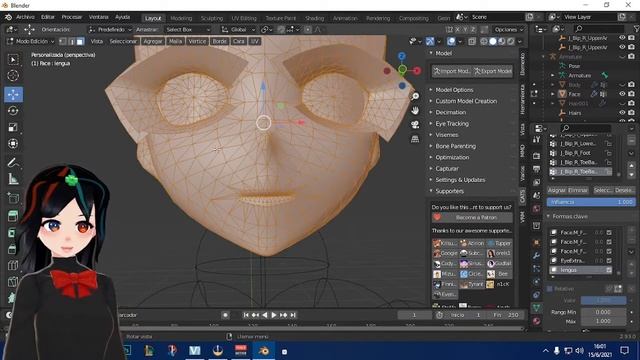Click the Import Model button
This screenshot has width=640, height=360.
coord(452,71)
